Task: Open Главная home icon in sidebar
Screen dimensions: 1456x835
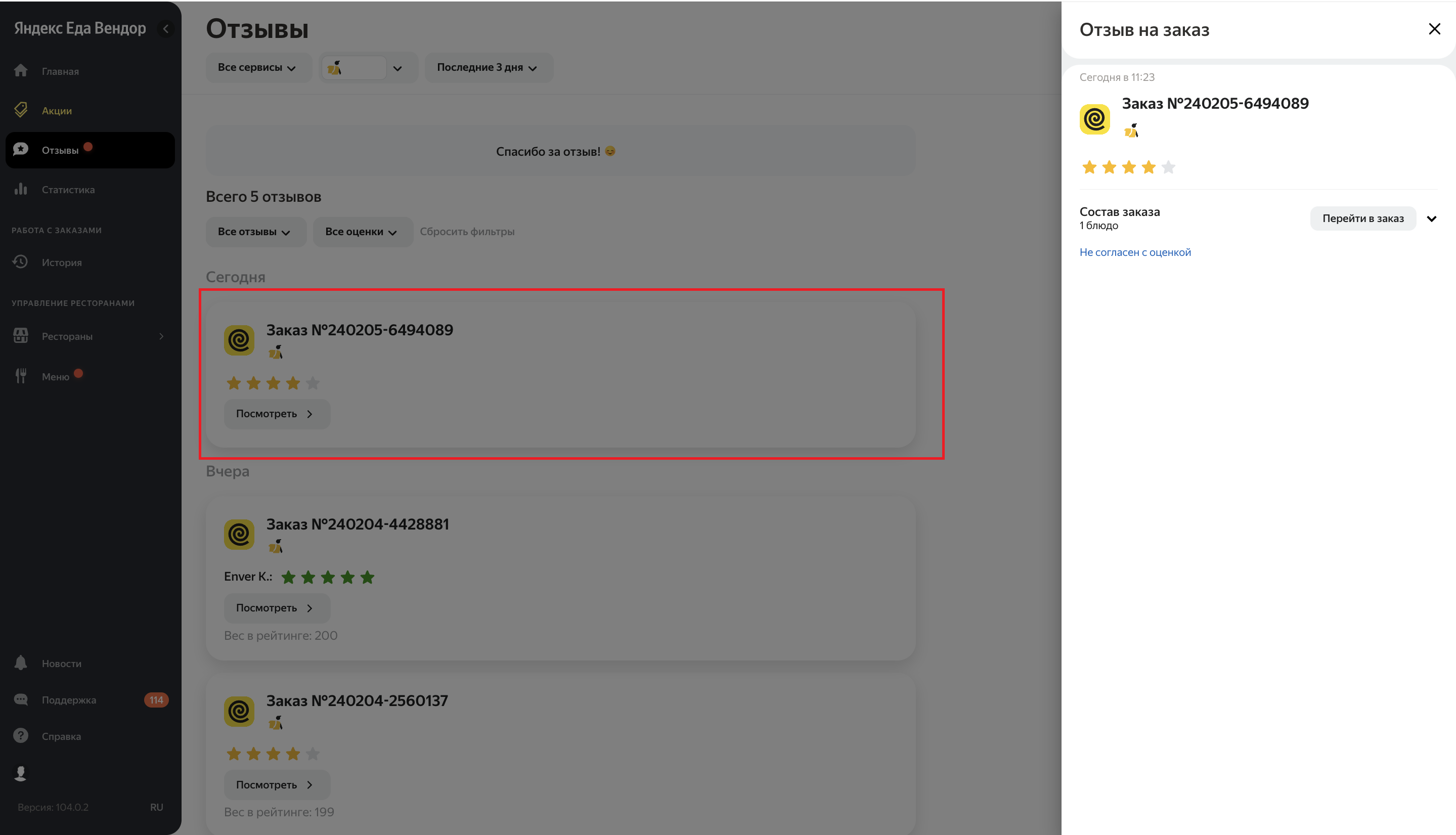Action: coord(21,70)
